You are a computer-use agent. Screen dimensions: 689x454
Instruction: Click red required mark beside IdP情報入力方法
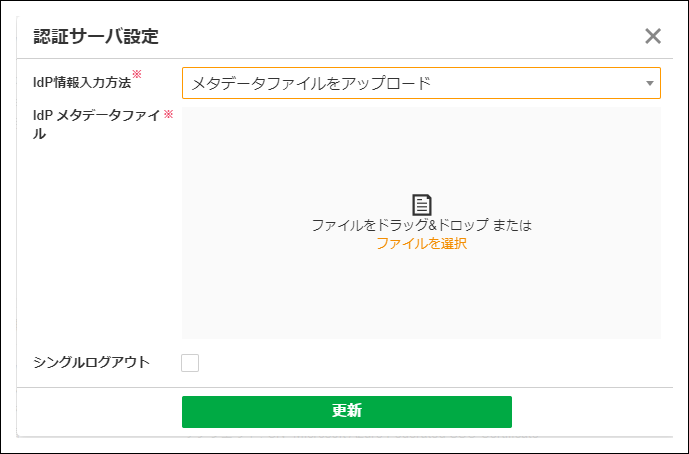coord(137,75)
